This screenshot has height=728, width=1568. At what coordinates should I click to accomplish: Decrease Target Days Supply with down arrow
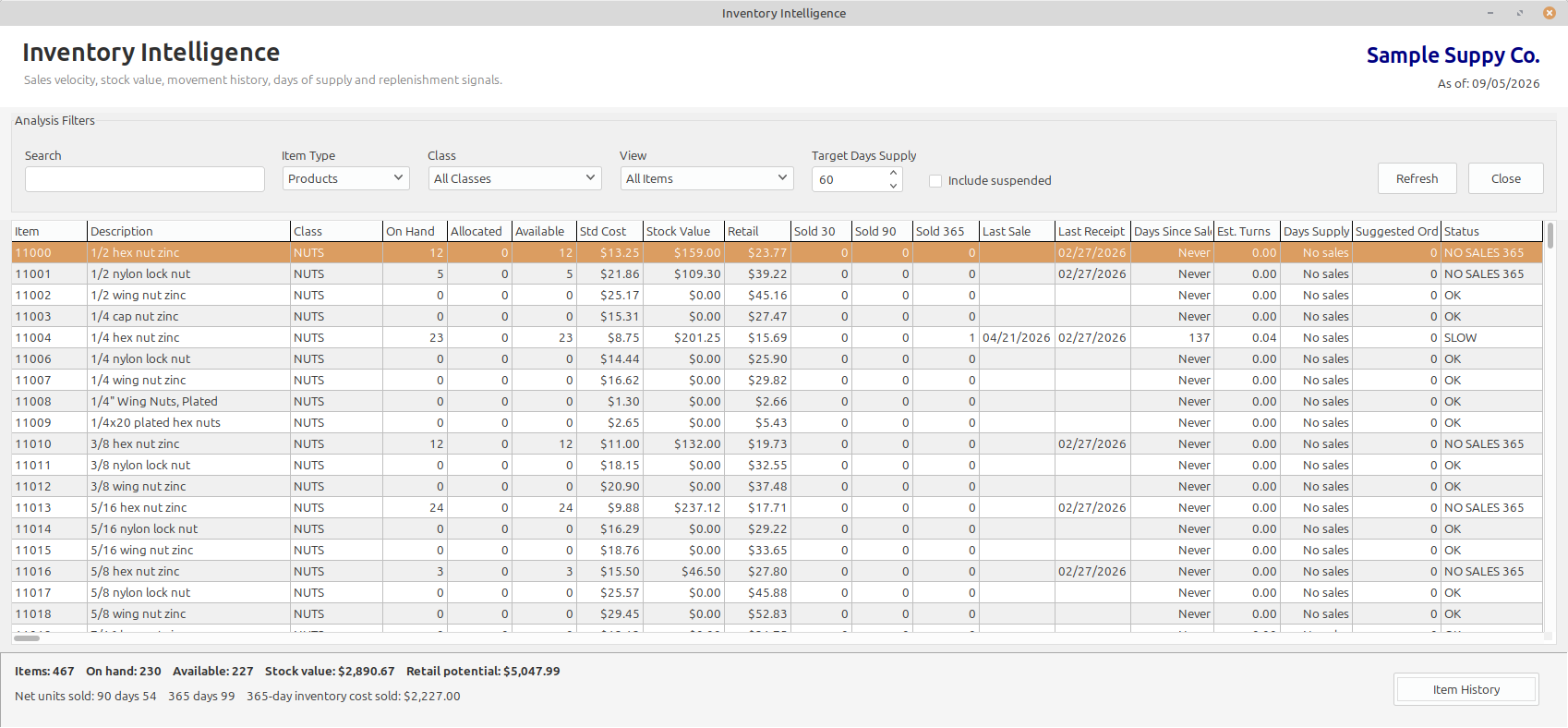pos(893,186)
